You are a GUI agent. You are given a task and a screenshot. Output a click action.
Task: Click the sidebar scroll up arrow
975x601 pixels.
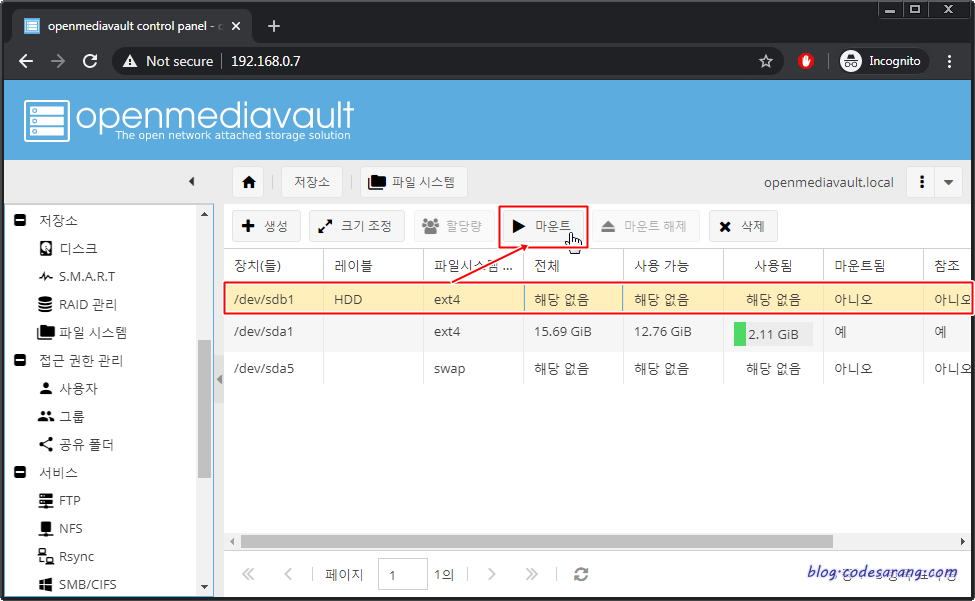click(205, 214)
